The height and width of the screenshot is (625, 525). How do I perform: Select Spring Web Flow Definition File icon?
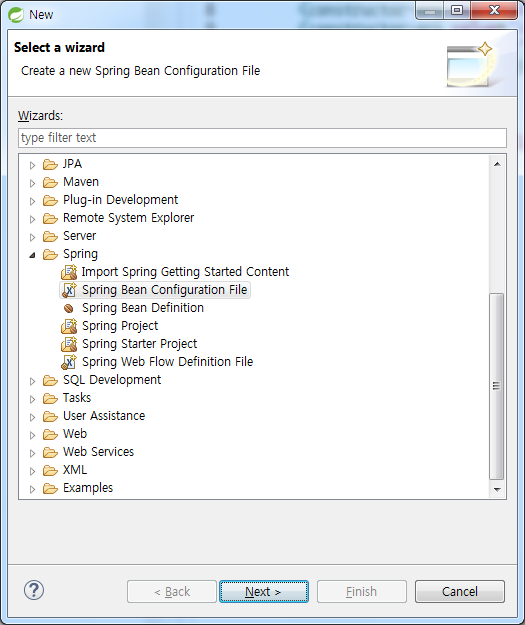pyautogui.click(x=69, y=362)
